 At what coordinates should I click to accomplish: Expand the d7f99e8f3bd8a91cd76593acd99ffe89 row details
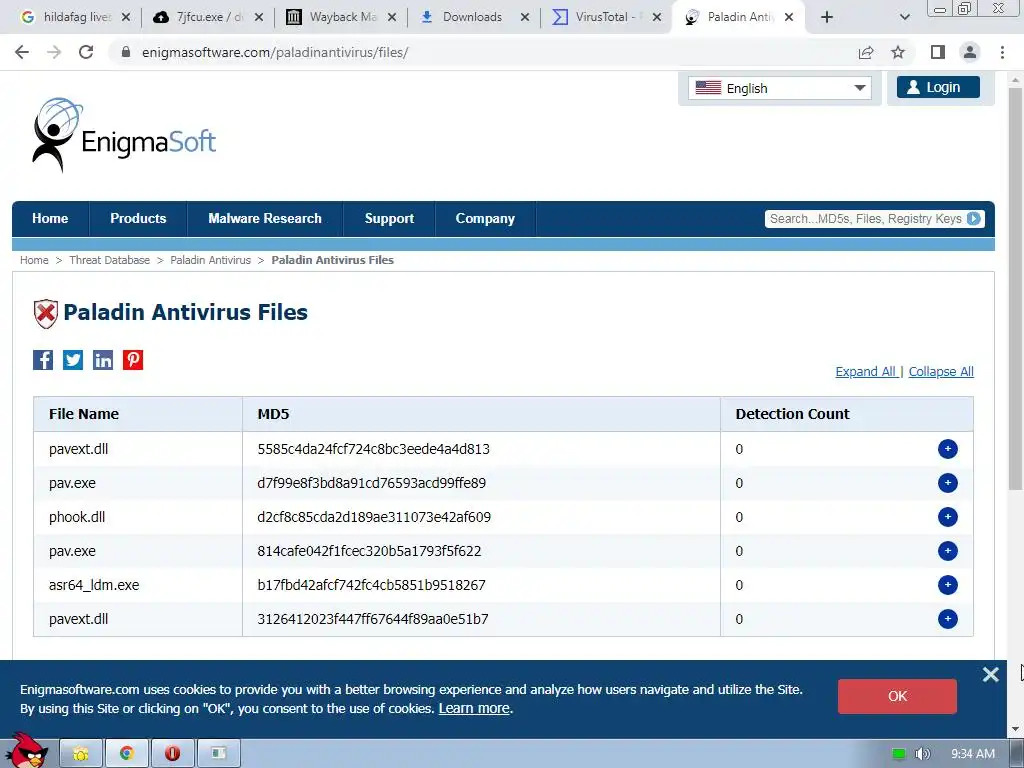(x=948, y=483)
